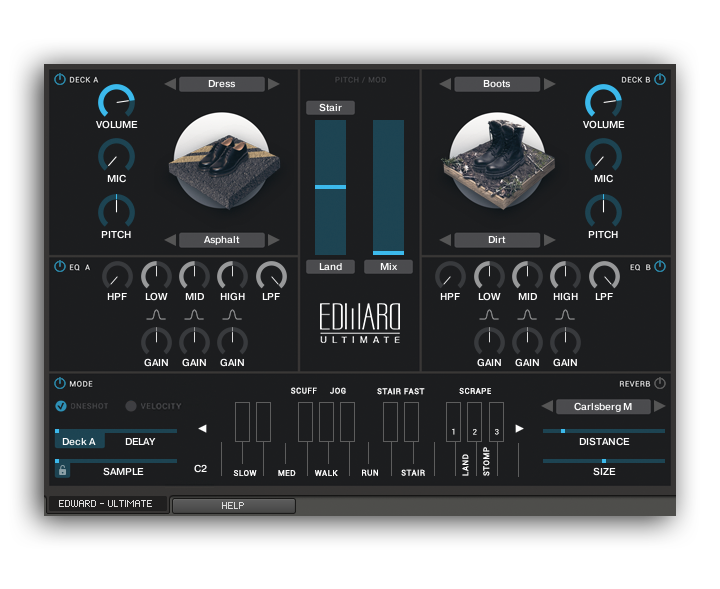
Task: Open the Help tab
Action: (233, 506)
